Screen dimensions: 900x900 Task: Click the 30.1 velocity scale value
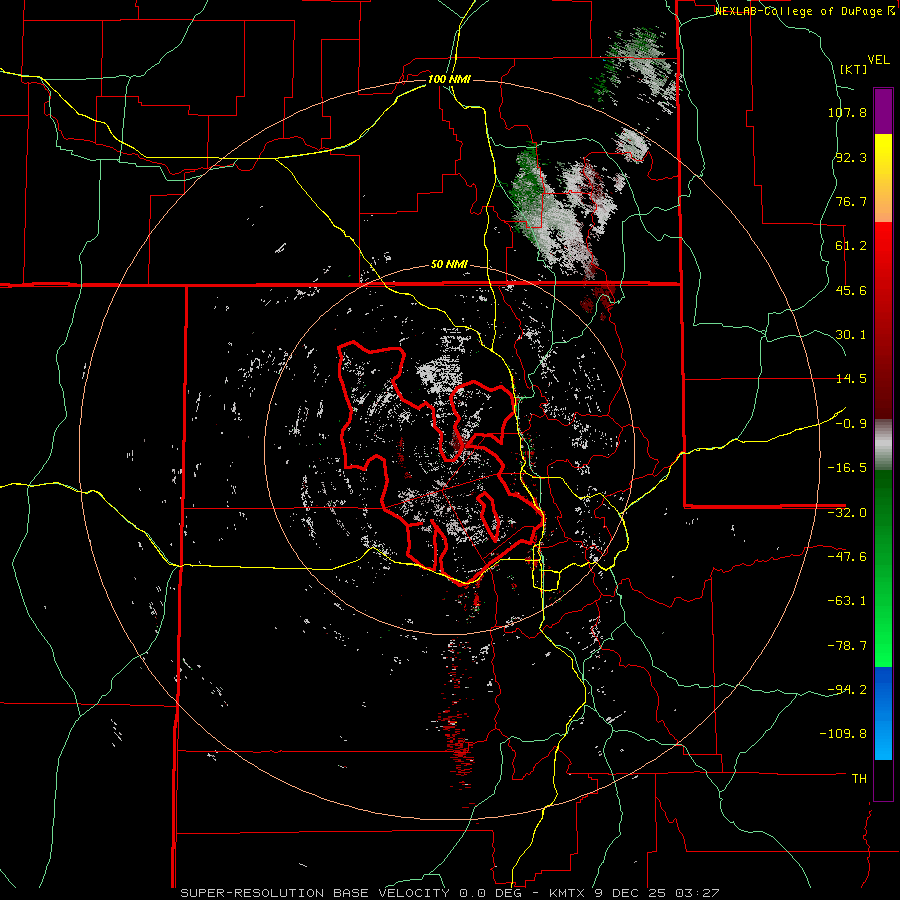coord(851,335)
